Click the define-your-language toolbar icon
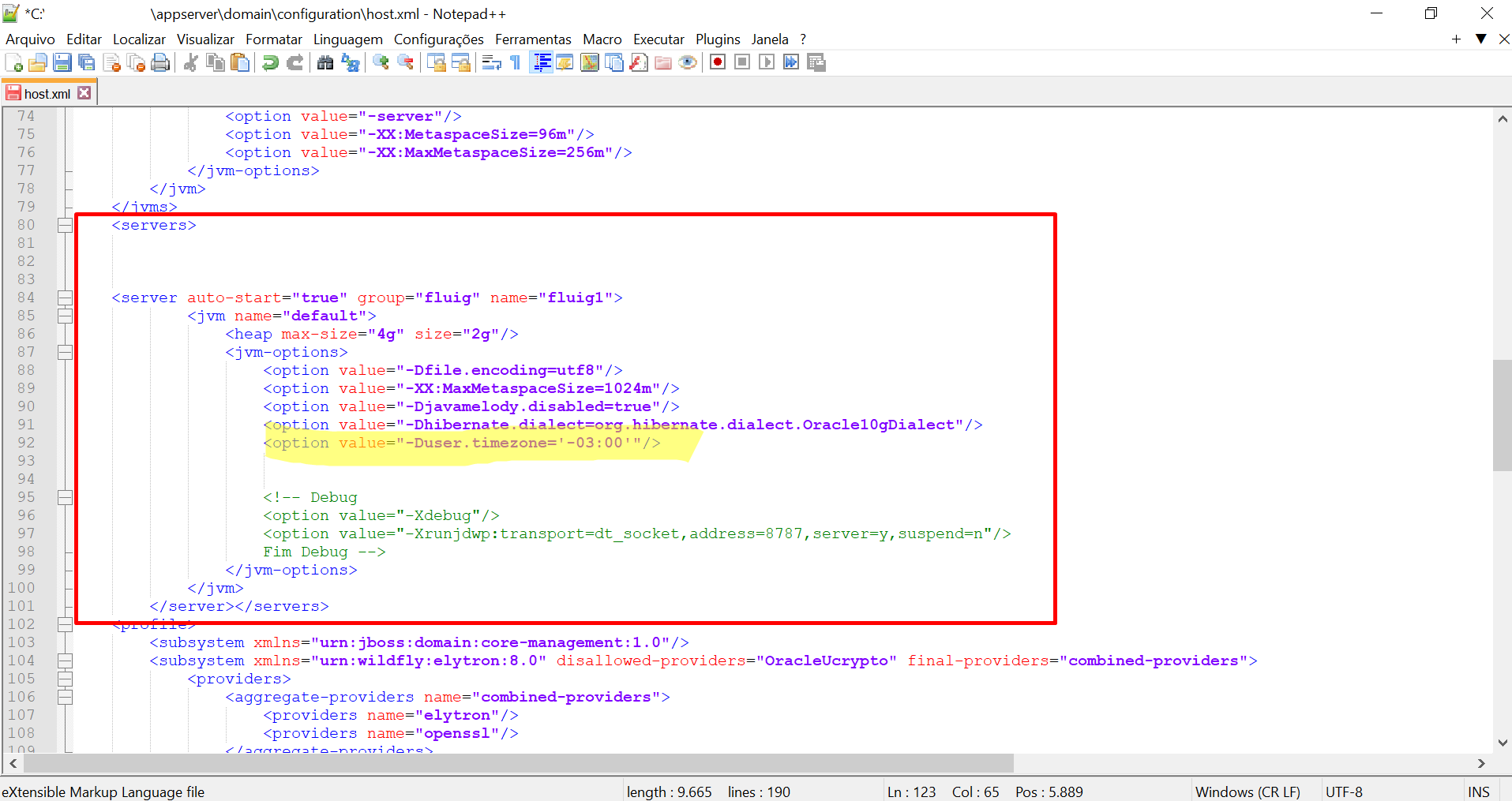 (565, 62)
